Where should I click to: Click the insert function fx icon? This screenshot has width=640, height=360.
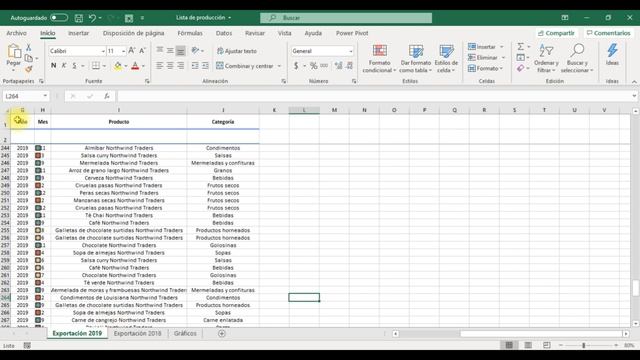[107, 96]
